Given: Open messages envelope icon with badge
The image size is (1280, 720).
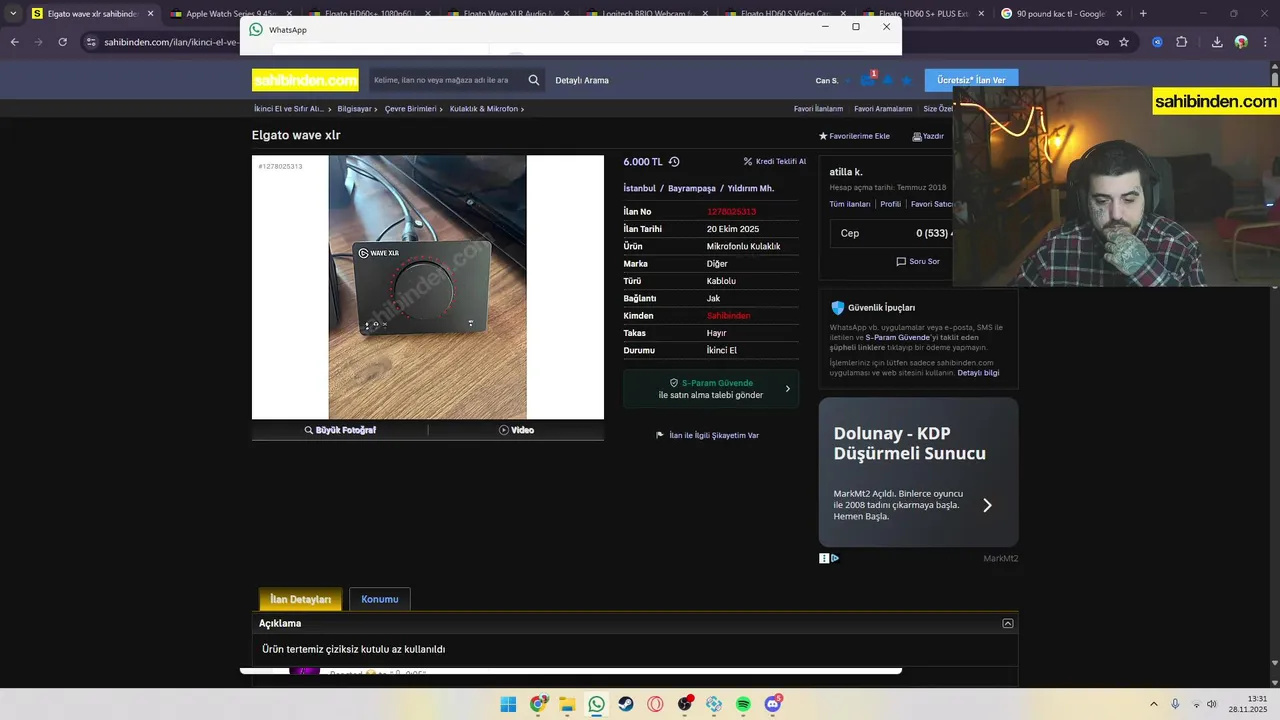Looking at the screenshot, I should (867, 80).
